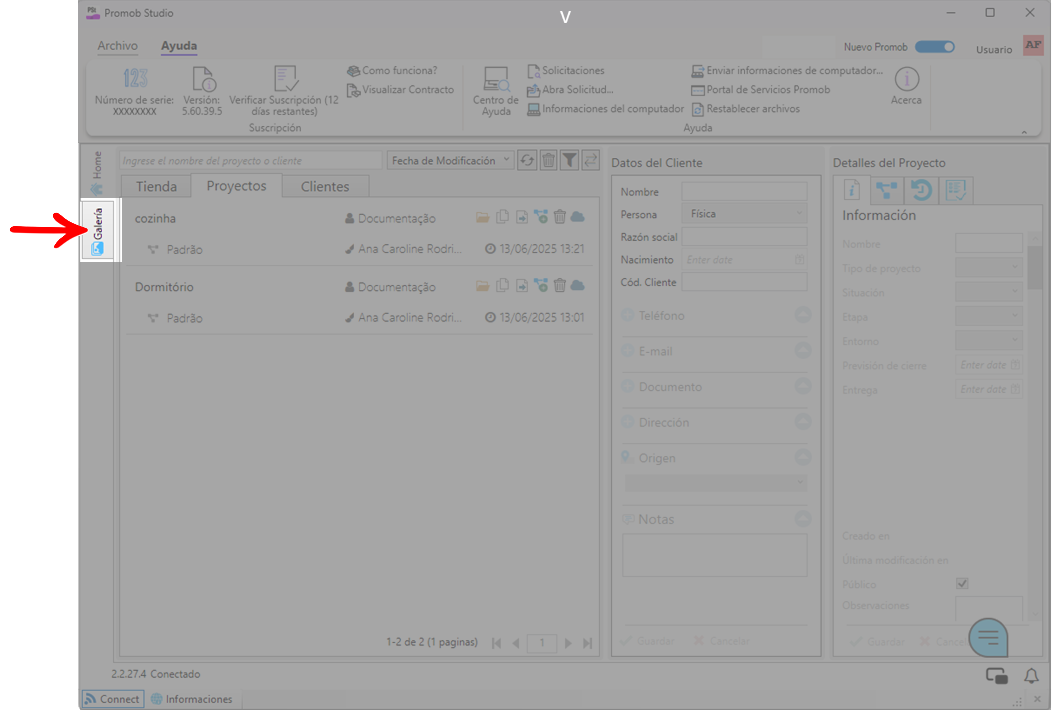Open the Dormitório project folder icon
Screen dimensions: 1055x719
tap(482, 286)
